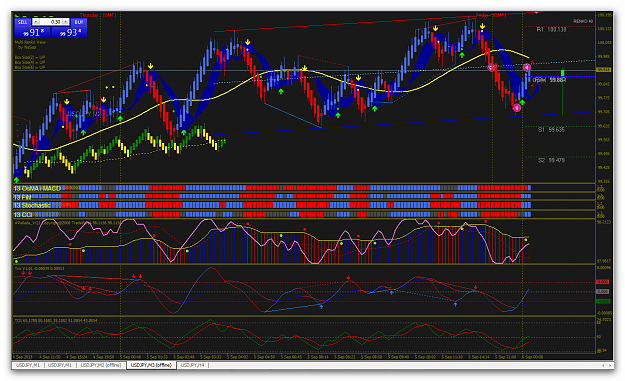Click the RENKO +0 label
This screenshot has height=381, width=625.
(x=583, y=21)
